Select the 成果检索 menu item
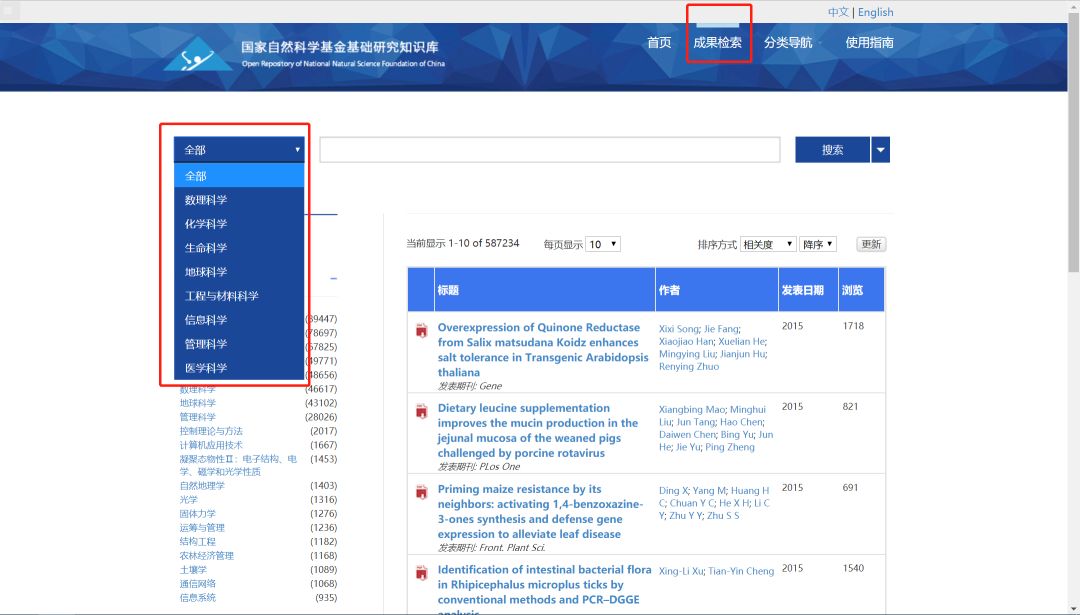This screenshot has width=1080, height=615. [x=718, y=42]
